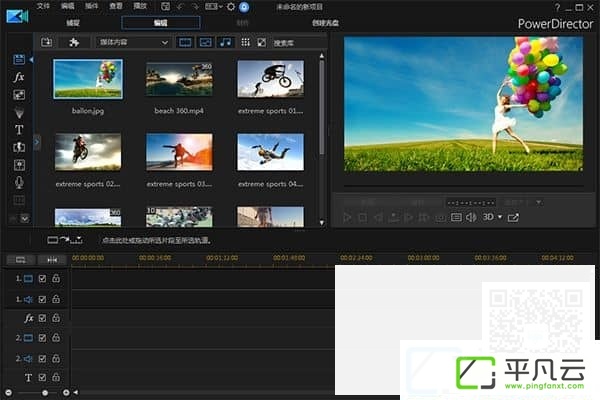Click the fit timeline view button
The width and height of the screenshot is (600, 400).
(21, 260)
